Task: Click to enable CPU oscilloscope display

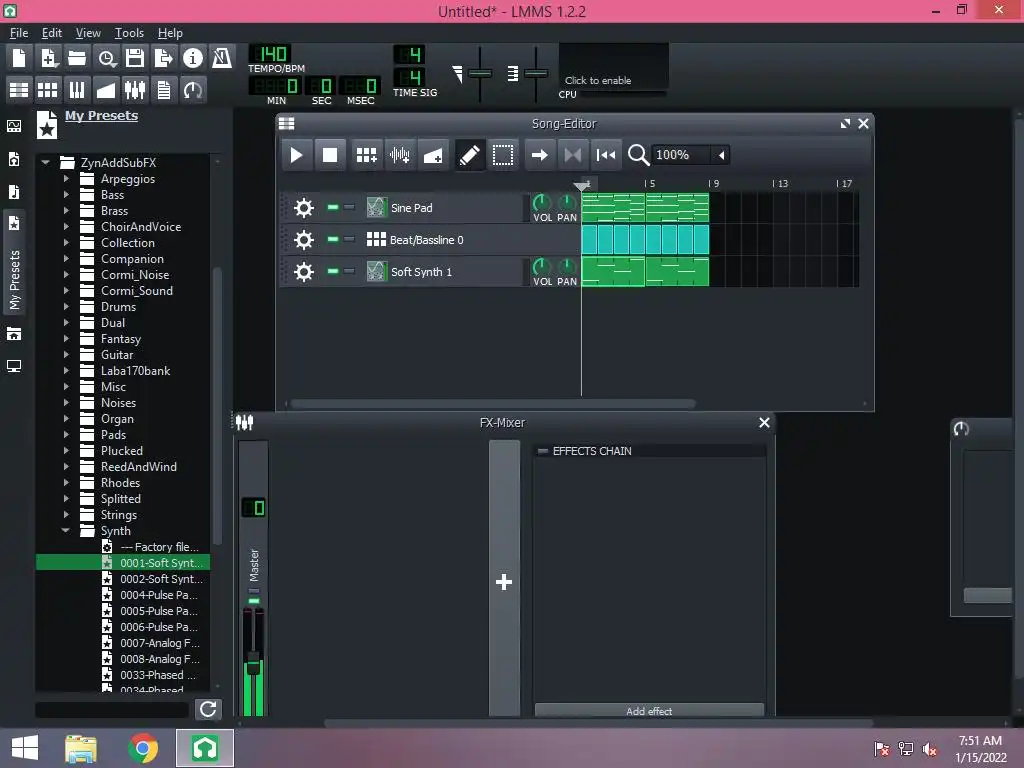Action: click(613, 67)
